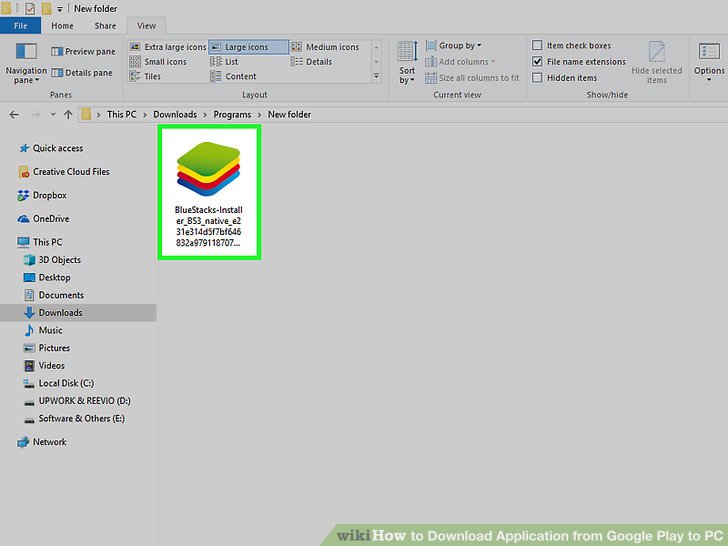Click folder icon in address bar
This screenshot has width=728, height=546.
(86, 114)
